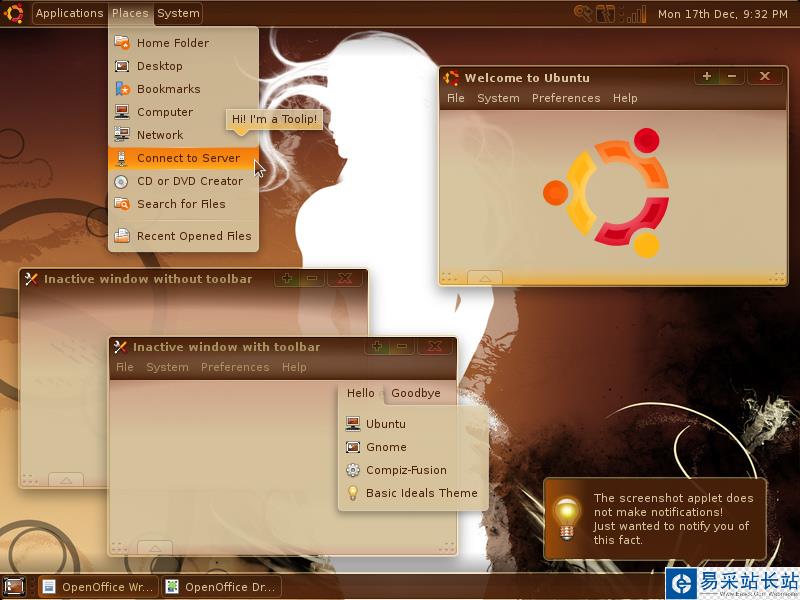Close the Welcome to Ubuntu window

point(764,77)
